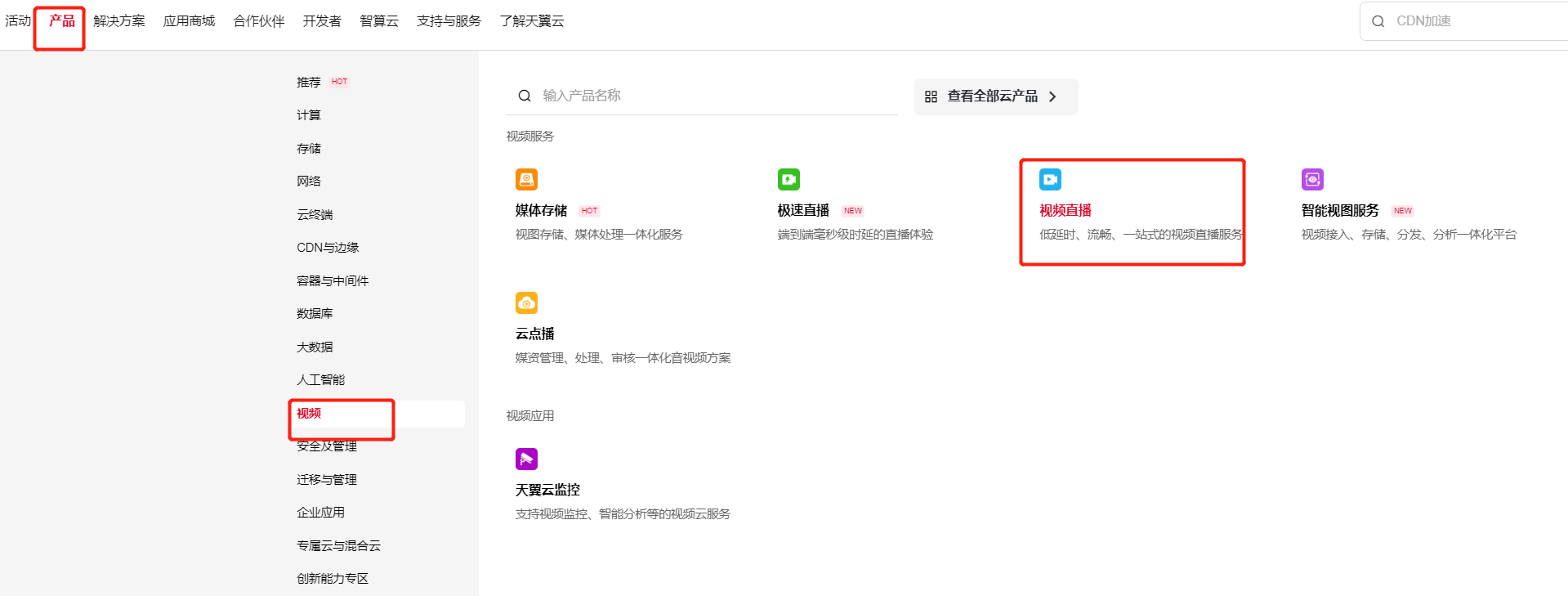The width and height of the screenshot is (1568, 596).
Task: Select CDN与边缘 category in sidebar
Action: (x=328, y=248)
